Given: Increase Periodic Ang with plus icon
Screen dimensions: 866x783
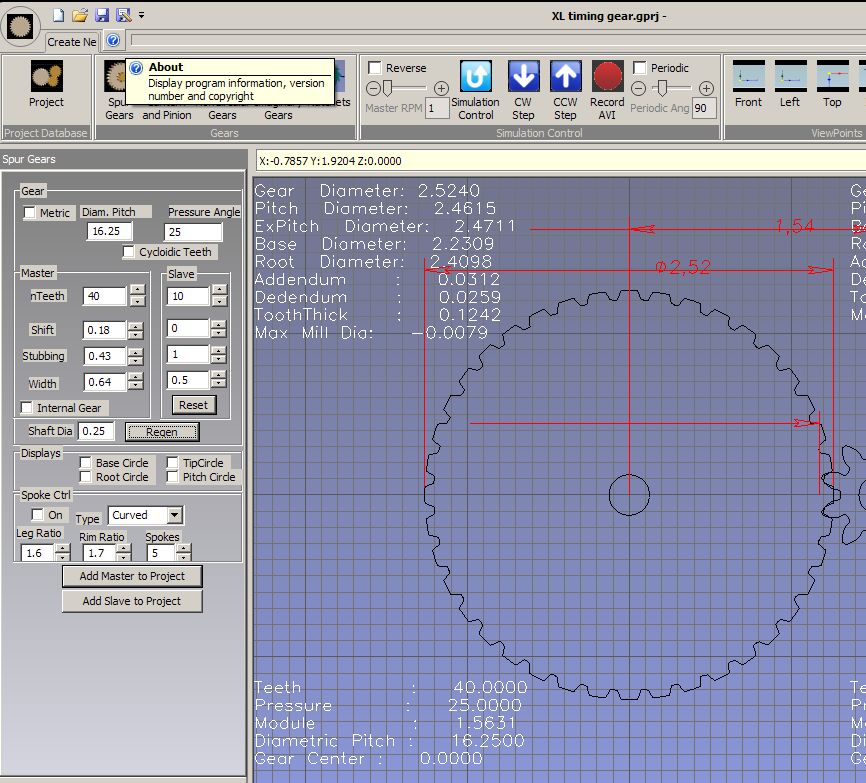Looking at the screenshot, I should pyautogui.click(x=706, y=88).
